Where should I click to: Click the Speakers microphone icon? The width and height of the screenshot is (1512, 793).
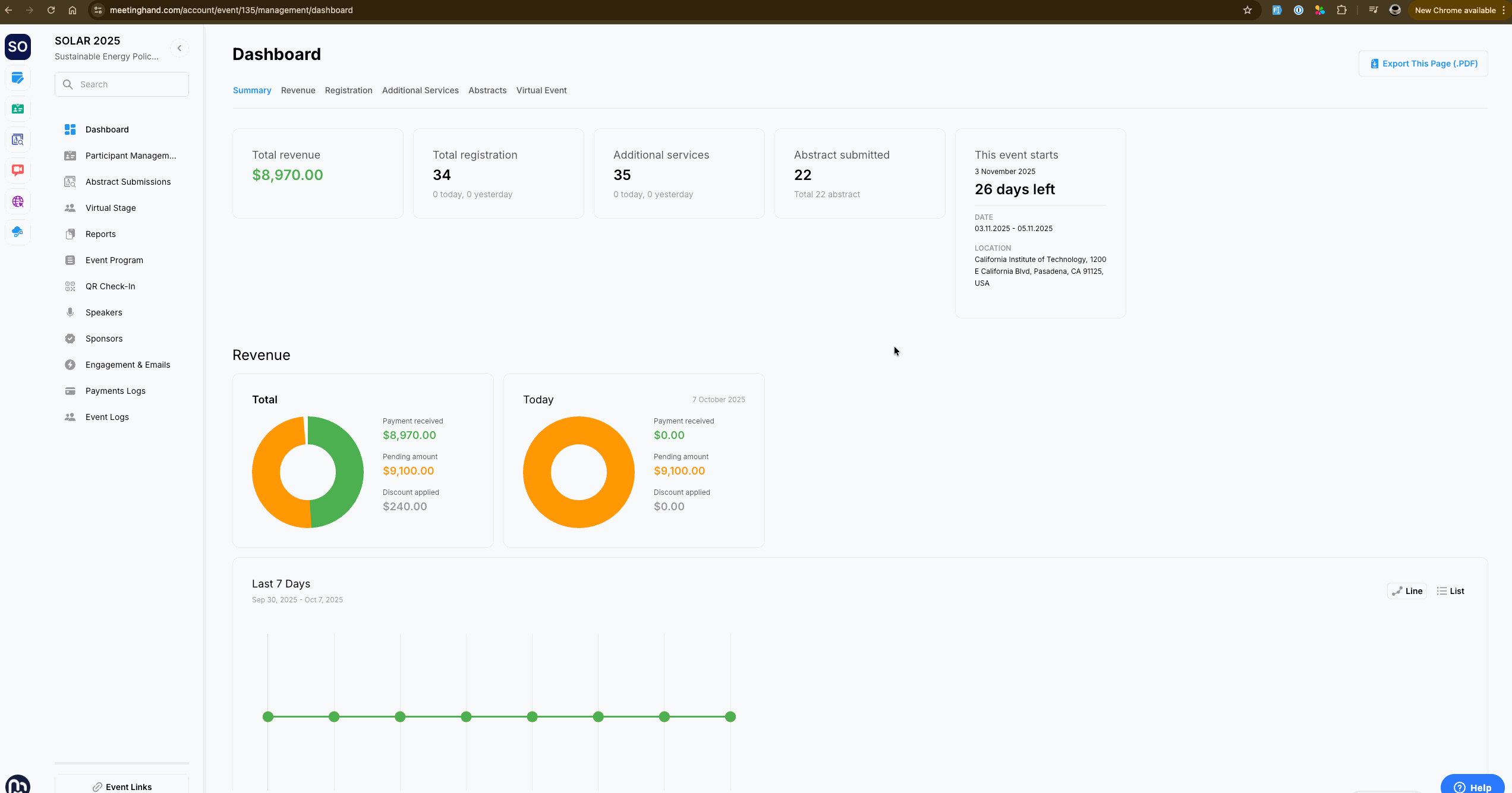70,312
